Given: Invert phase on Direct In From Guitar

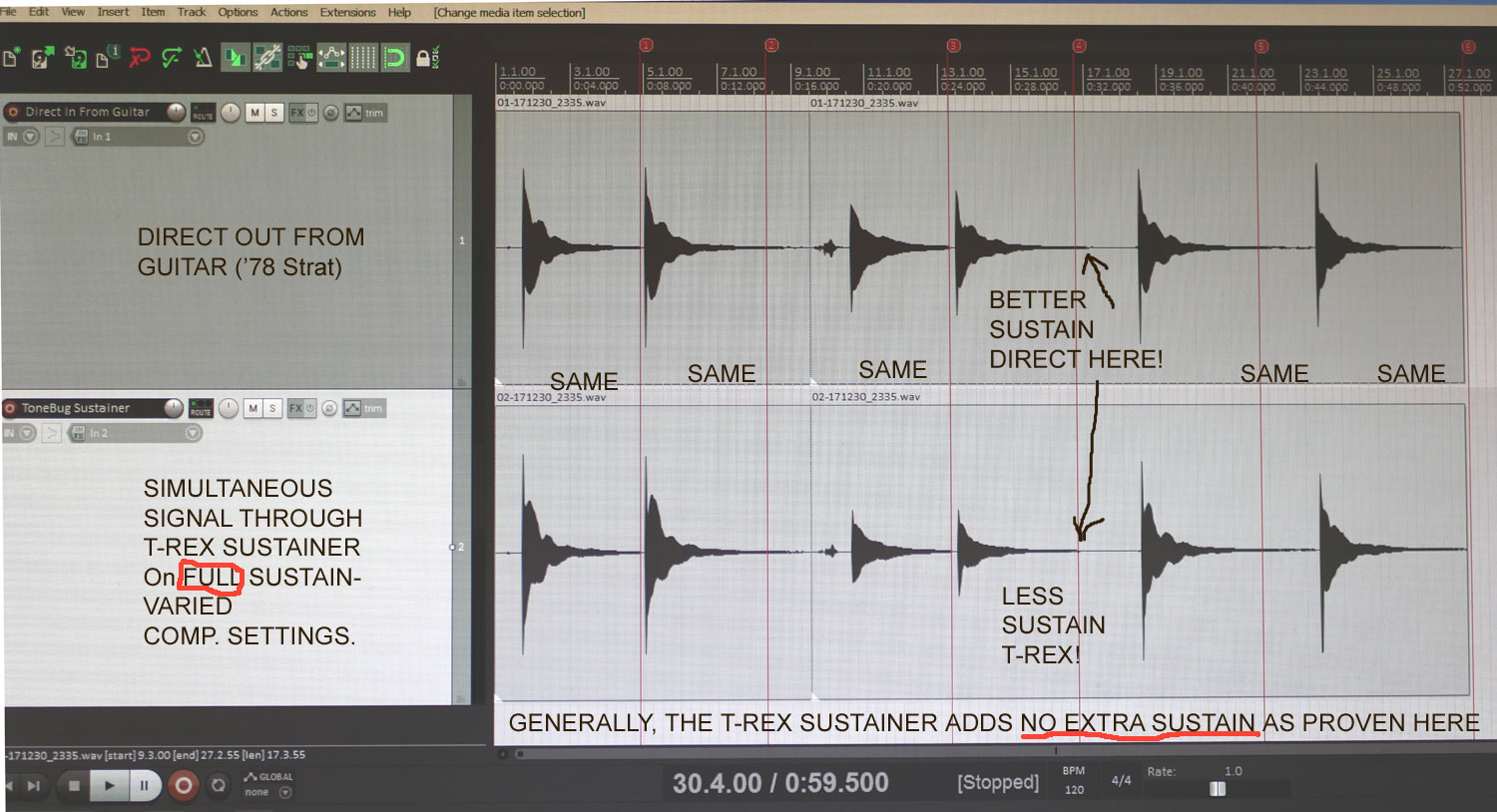Looking at the screenshot, I should [330, 113].
